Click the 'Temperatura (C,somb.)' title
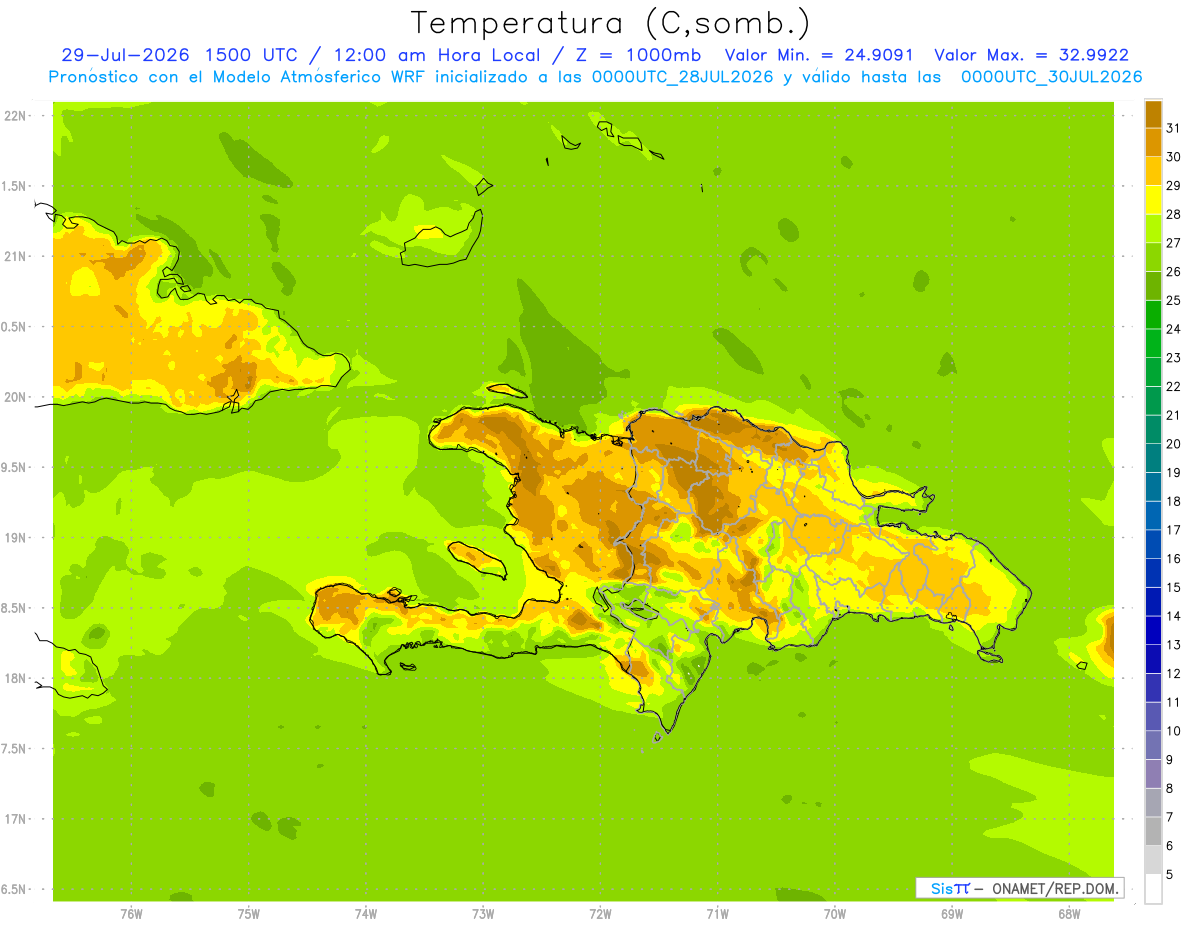The height and width of the screenshot is (927, 1200). 611,23
